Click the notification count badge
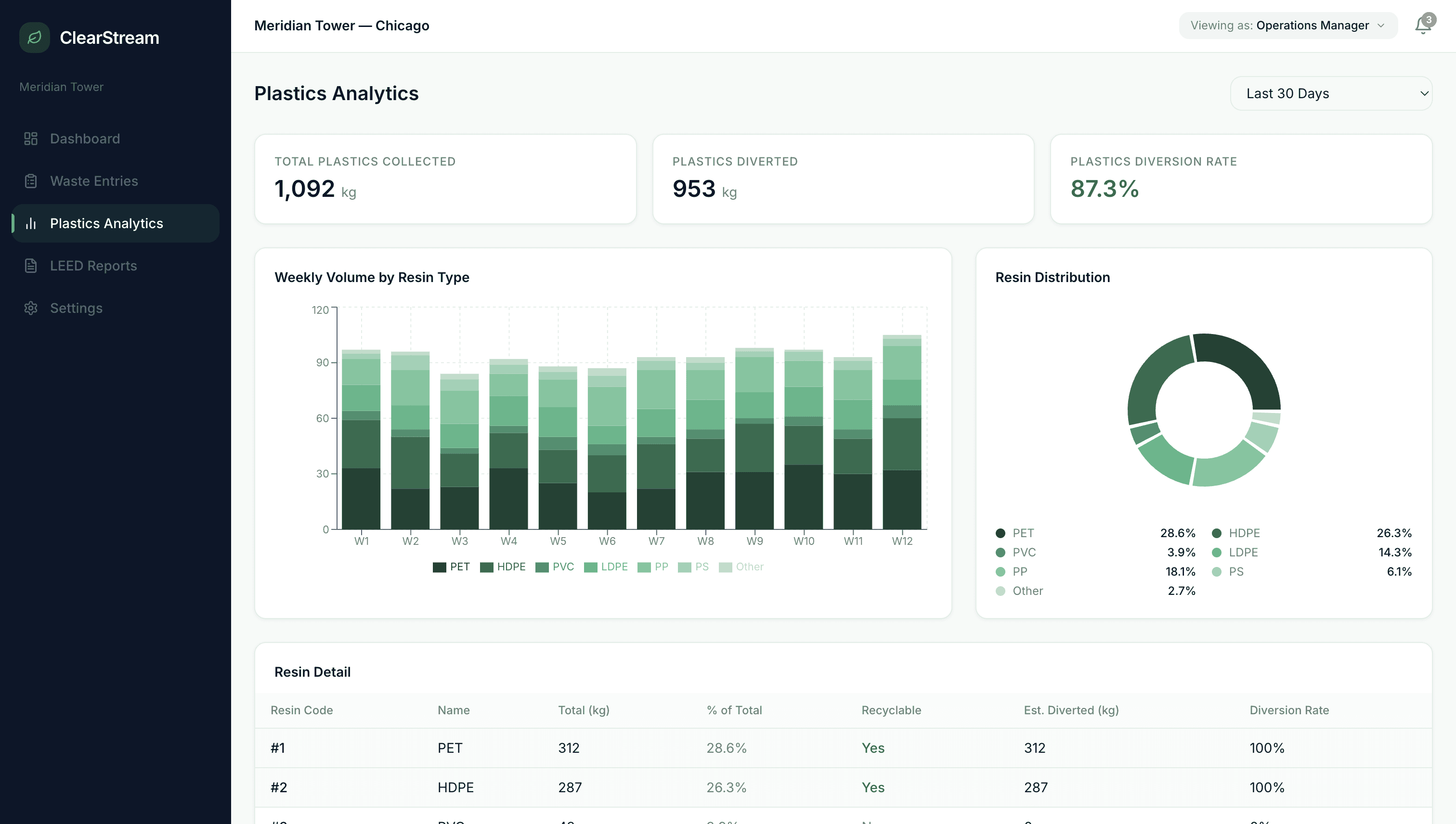 [x=1429, y=20]
